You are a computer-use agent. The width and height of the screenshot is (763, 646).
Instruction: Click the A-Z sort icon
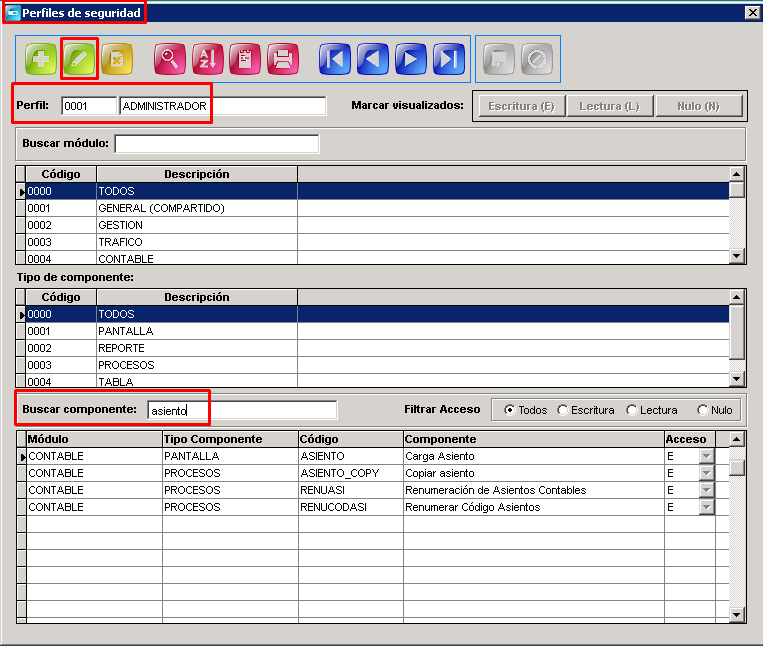[208, 59]
